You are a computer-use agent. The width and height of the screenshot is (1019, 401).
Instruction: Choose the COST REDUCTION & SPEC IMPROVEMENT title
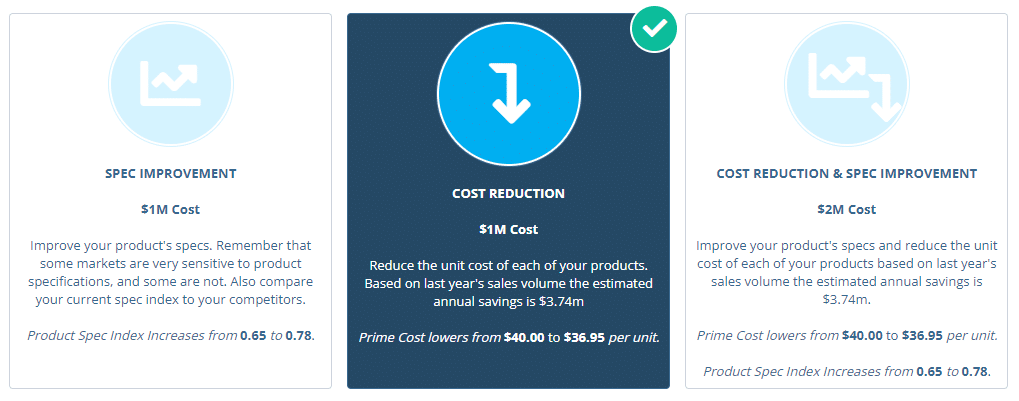point(846,173)
